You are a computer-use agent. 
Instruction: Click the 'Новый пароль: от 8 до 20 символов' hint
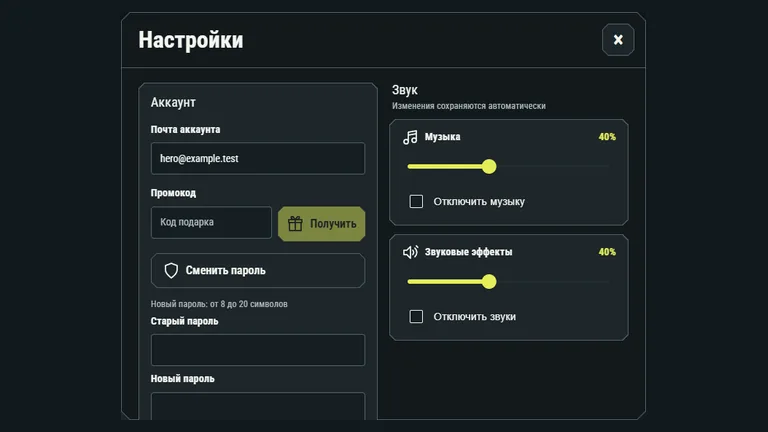tap(219, 304)
